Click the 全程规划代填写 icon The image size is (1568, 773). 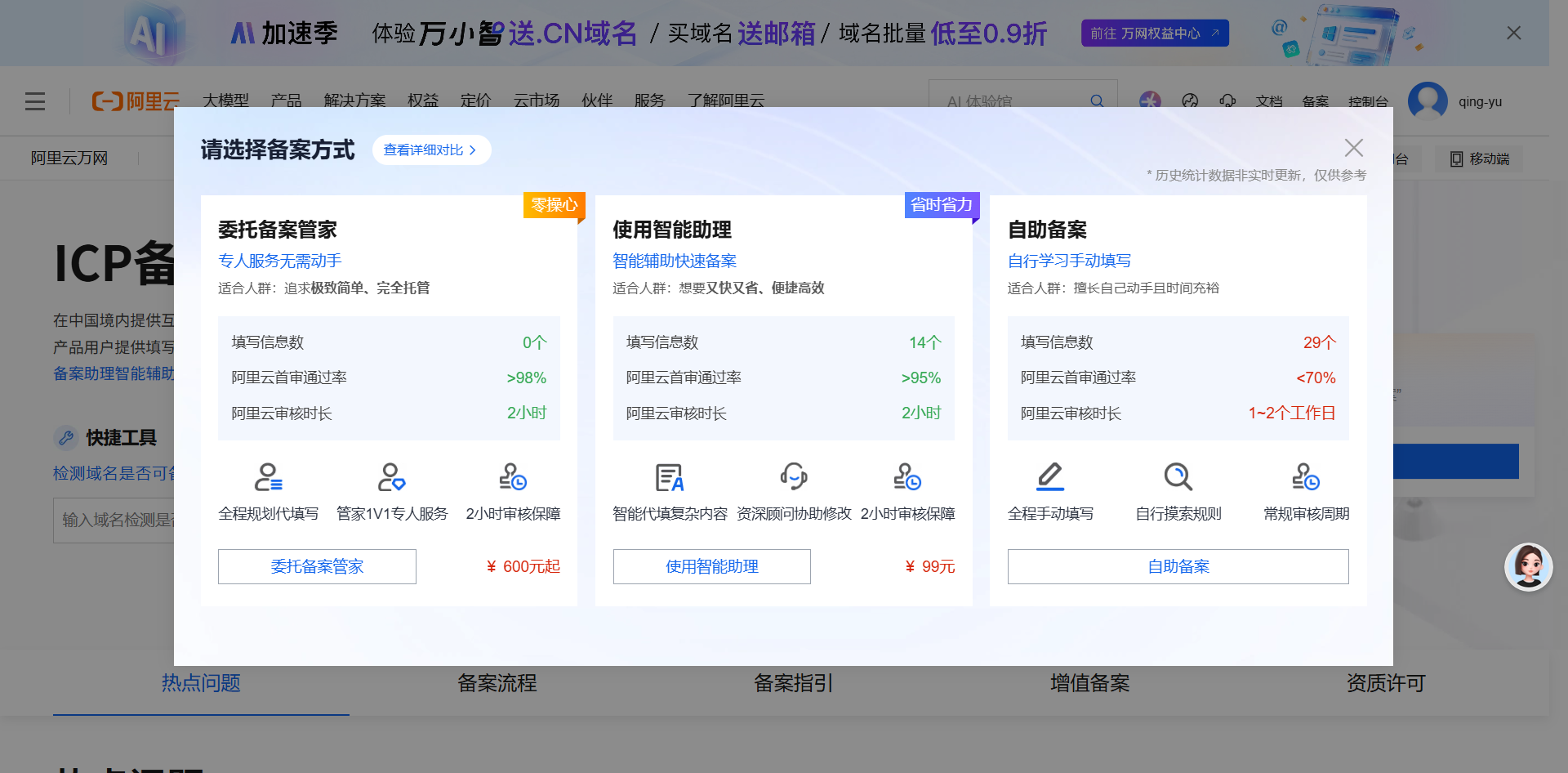pos(269,476)
